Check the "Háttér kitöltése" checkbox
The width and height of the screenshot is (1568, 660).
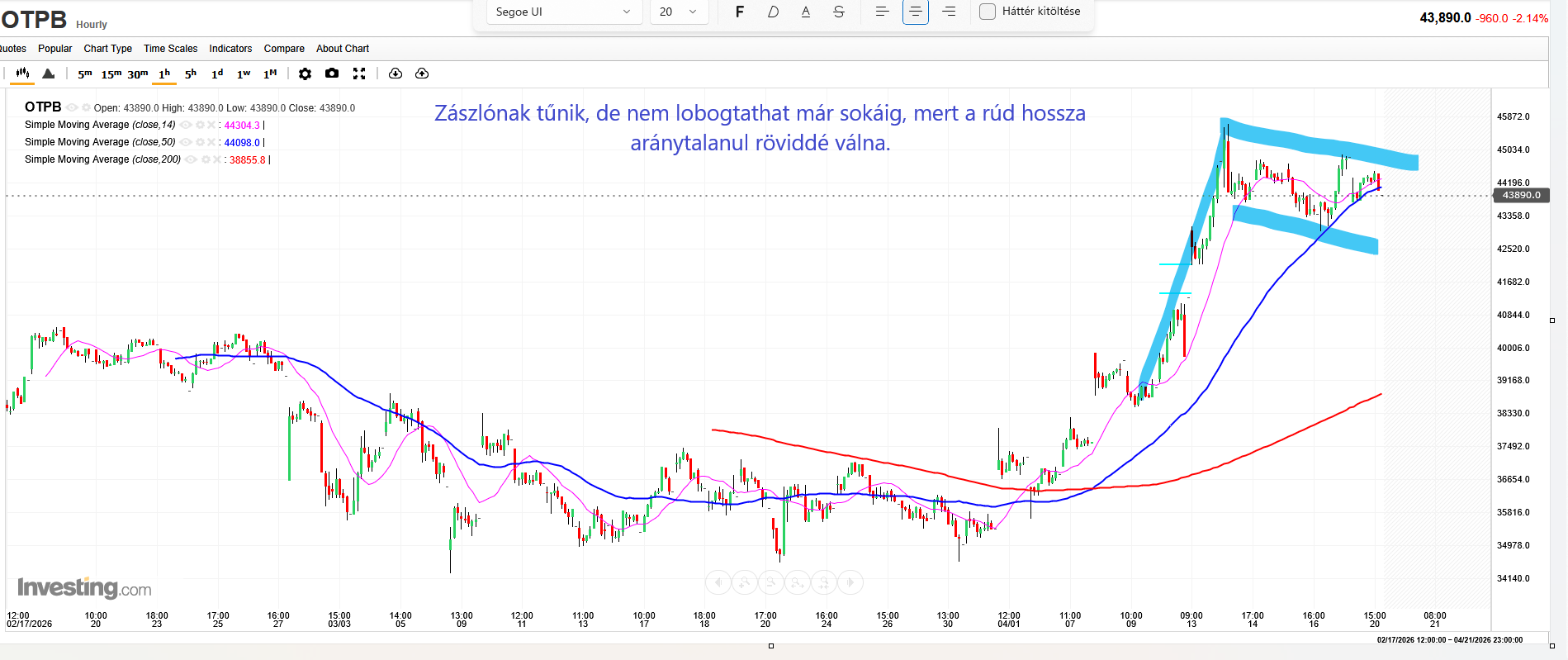coord(988,12)
